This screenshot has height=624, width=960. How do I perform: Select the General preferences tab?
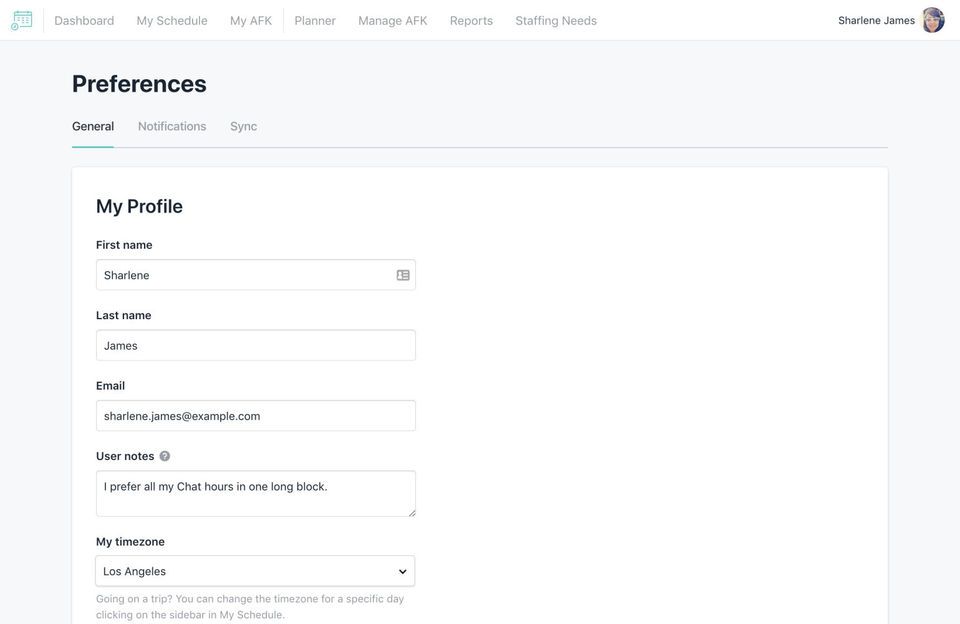point(93,126)
